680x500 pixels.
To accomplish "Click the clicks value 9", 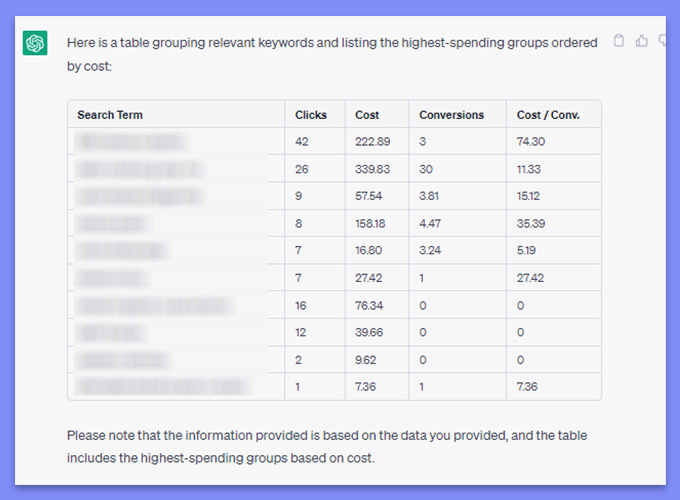I will click(298, 196).
